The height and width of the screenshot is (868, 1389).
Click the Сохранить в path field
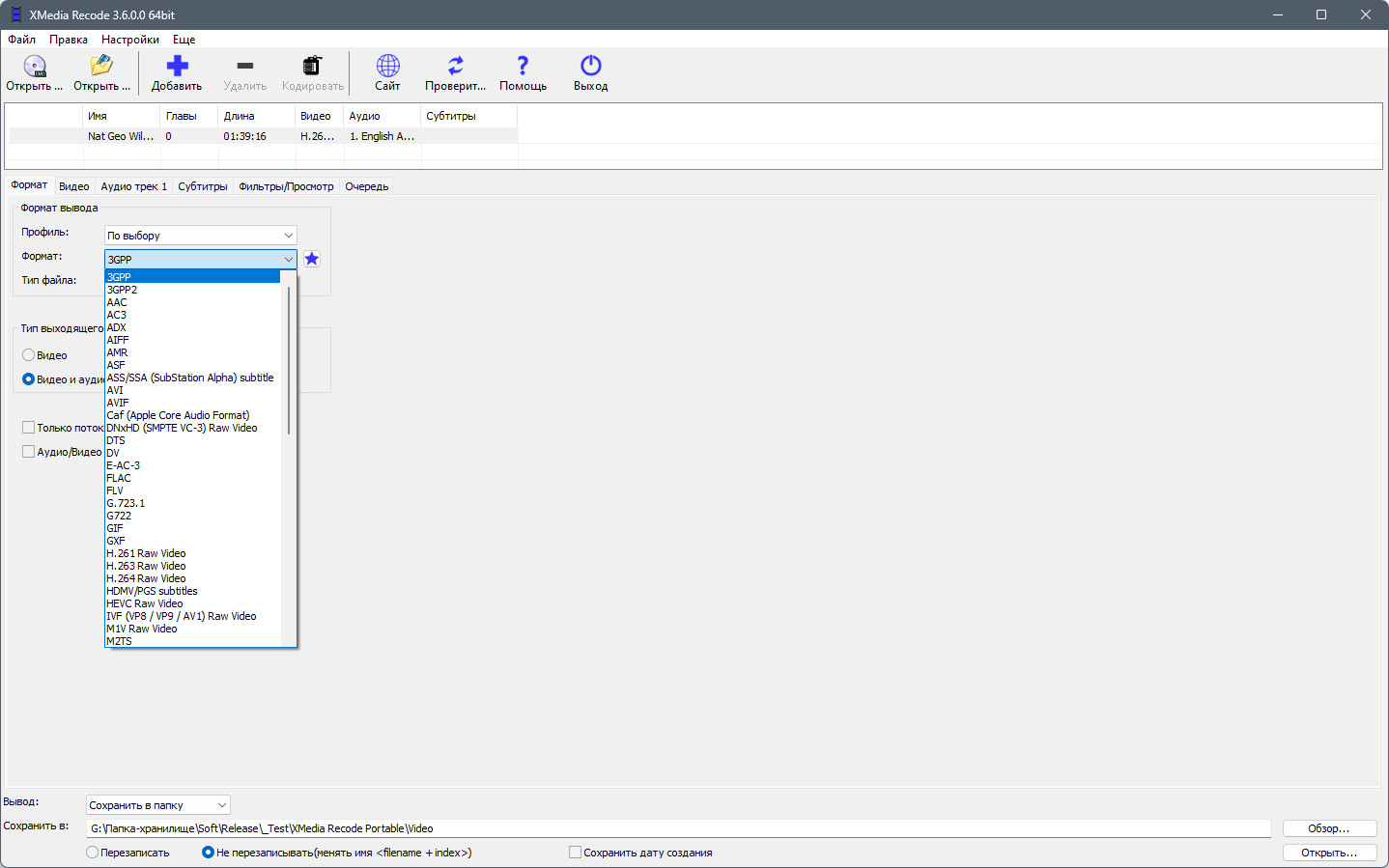pyautogui.click(x=678, y=828)
